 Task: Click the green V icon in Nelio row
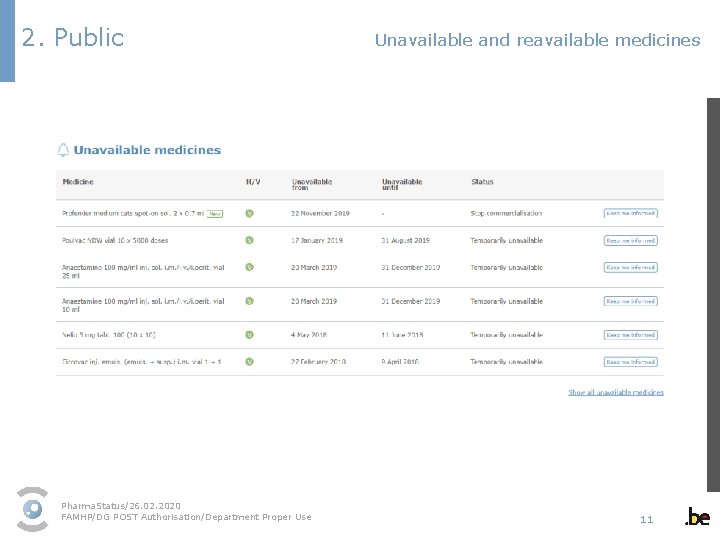click(x=249, y=335)
